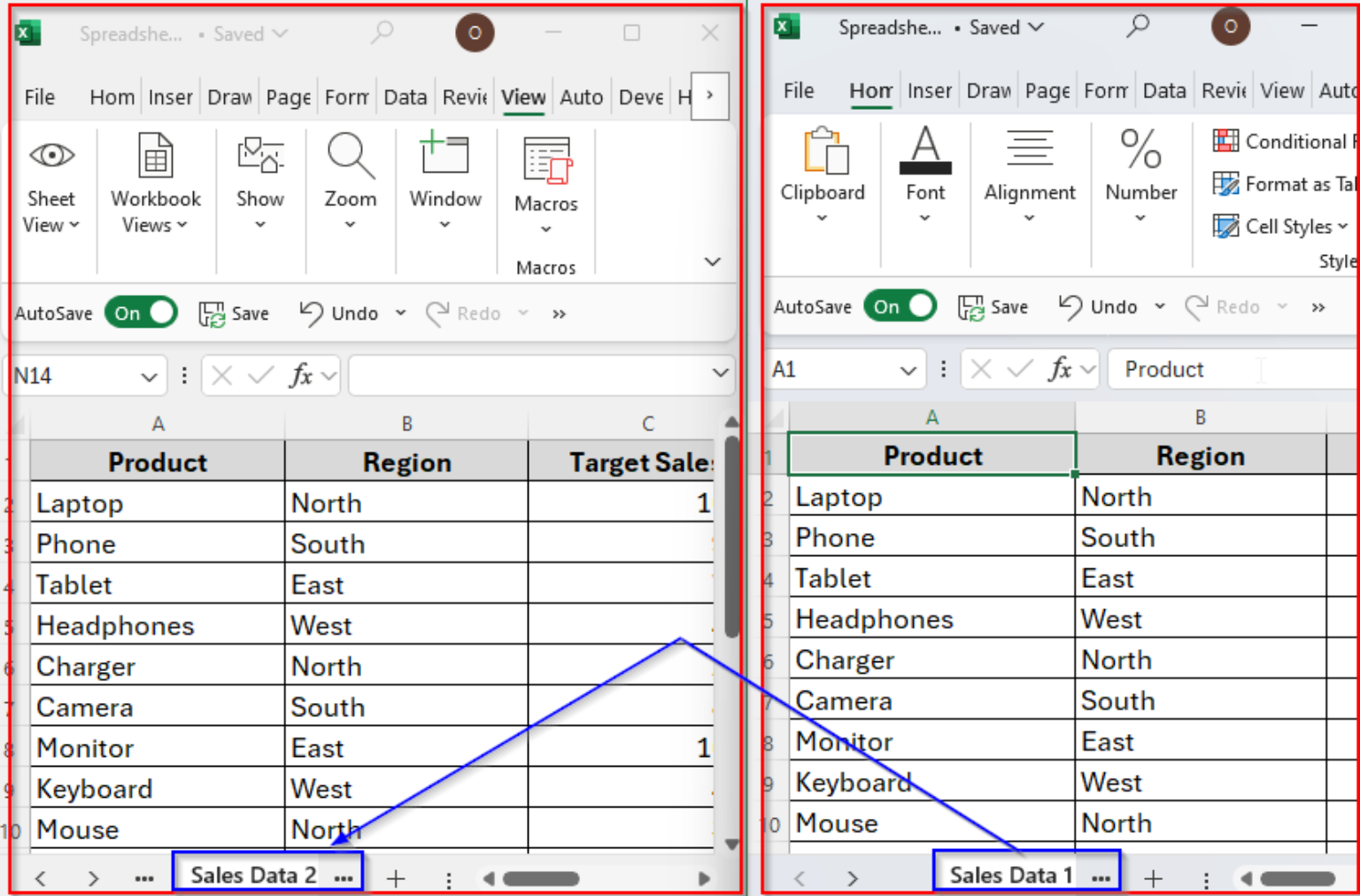
Task: Switch to the Data ribbon tab
Action: click(x=405, y=97)
